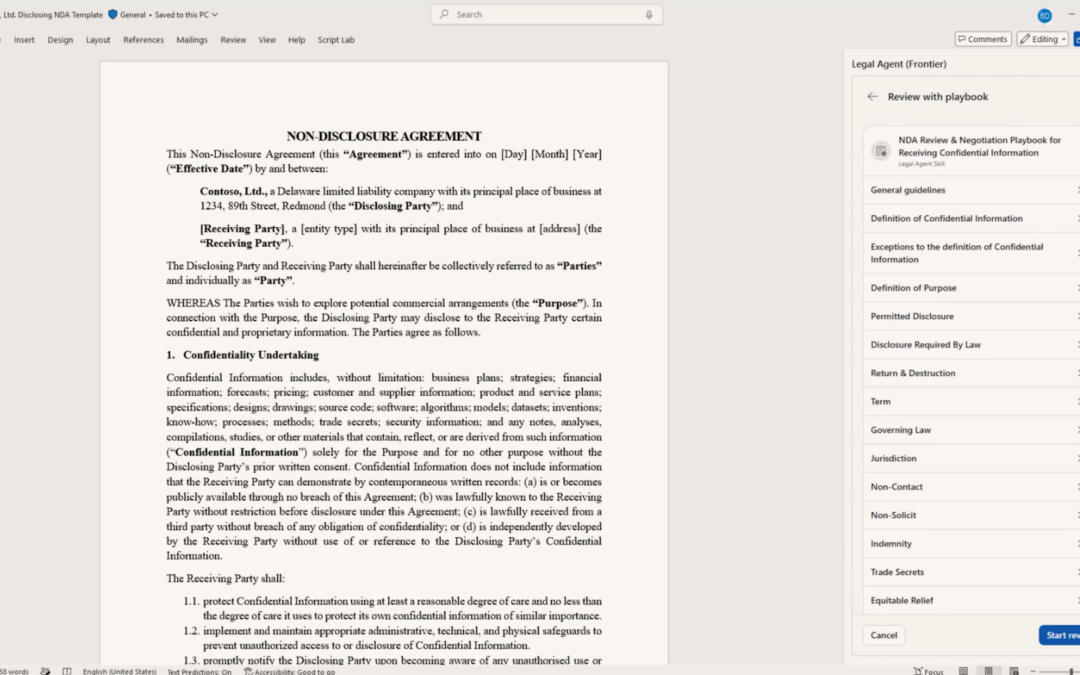This screenshot has height=675, width=1080.
Task: Open the Design ribbon tab
Action: (x=60, y=40)
